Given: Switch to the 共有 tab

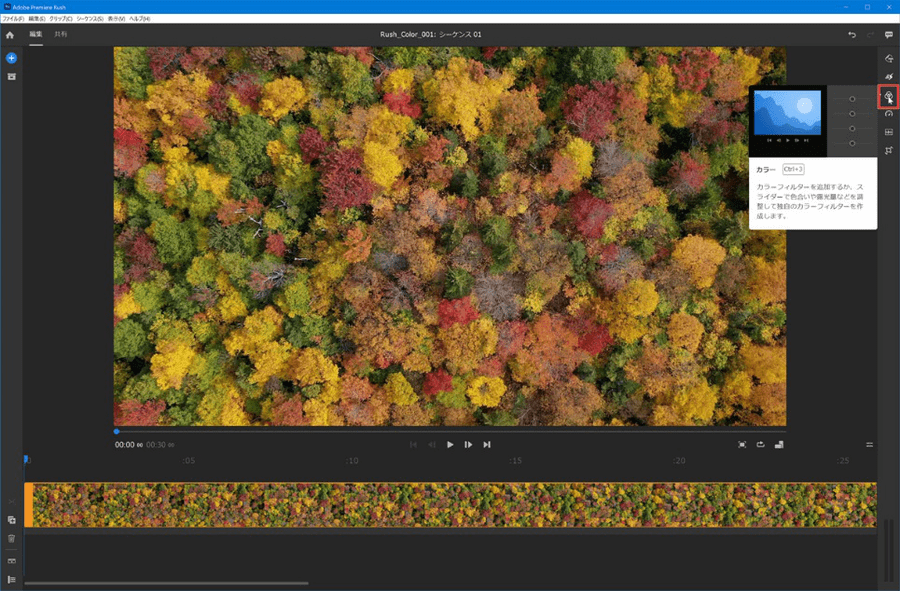Looking at the screenshot, I should pos(61,35).
